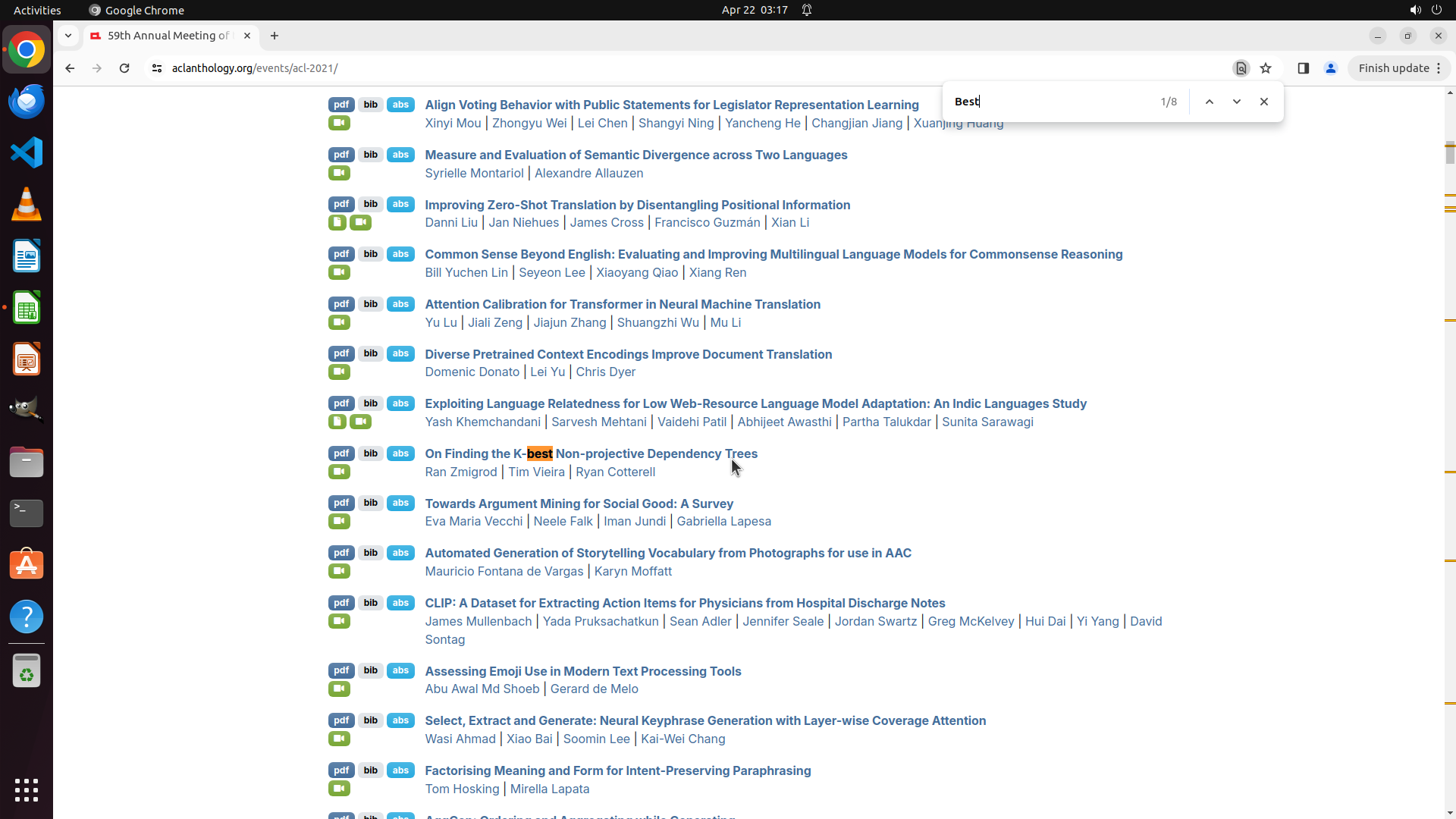Viewport: 1456px width, 819px height.
Task: Toggle abs abstract for Assessing Emoji Use paper
Action: coord(400,670)
